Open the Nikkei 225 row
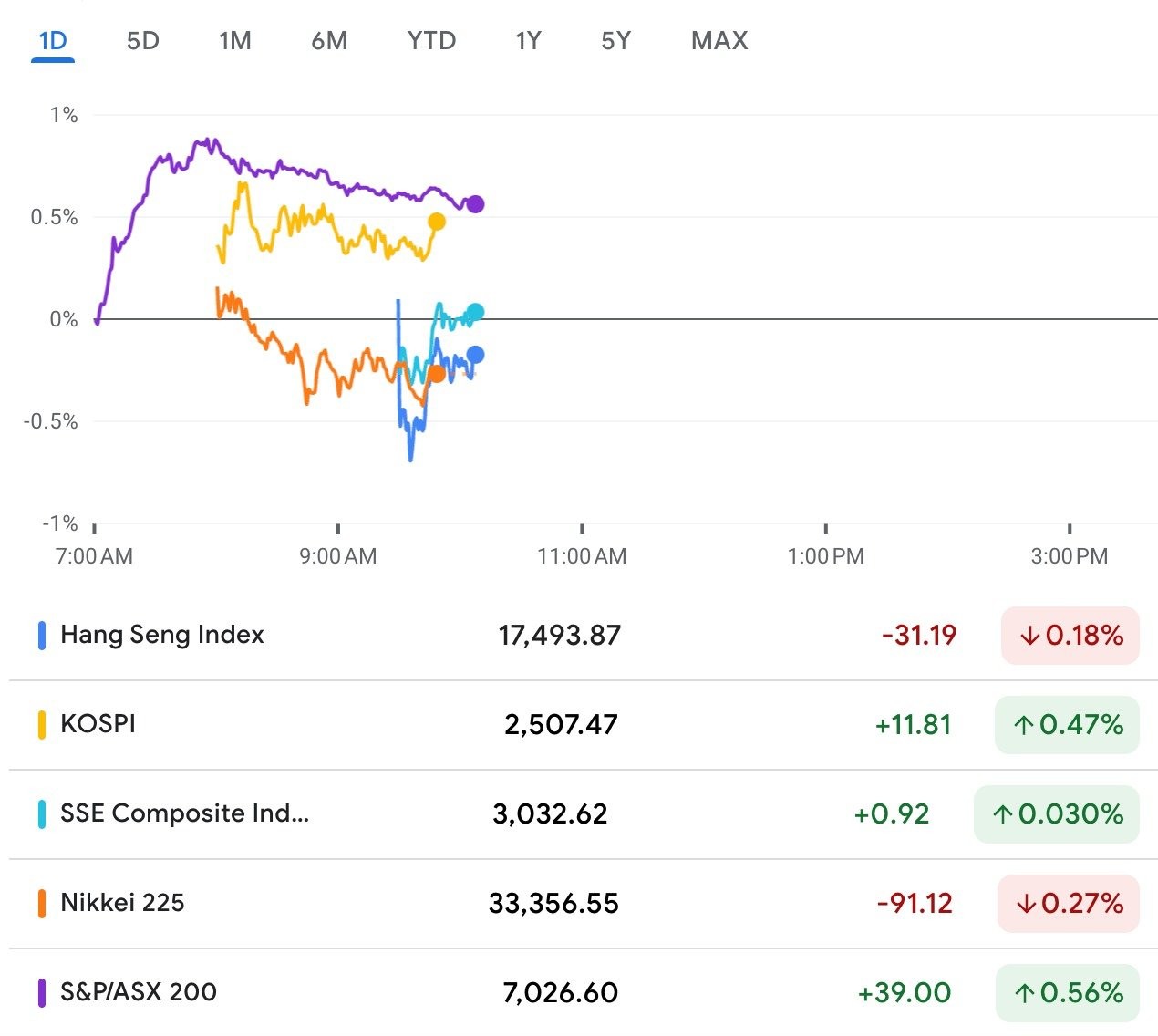 [584, 903]
